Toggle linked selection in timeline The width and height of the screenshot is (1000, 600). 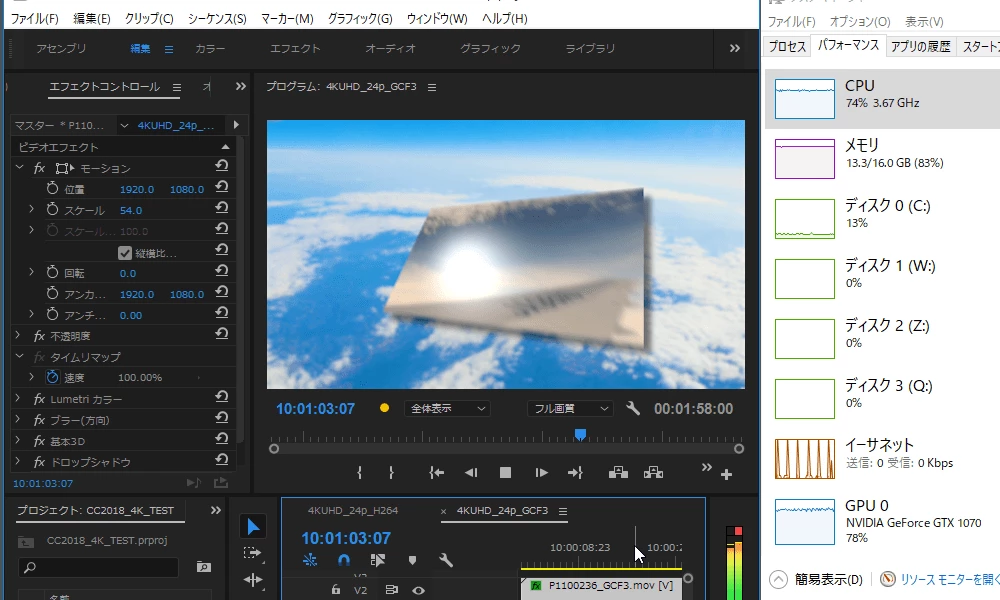378,560
